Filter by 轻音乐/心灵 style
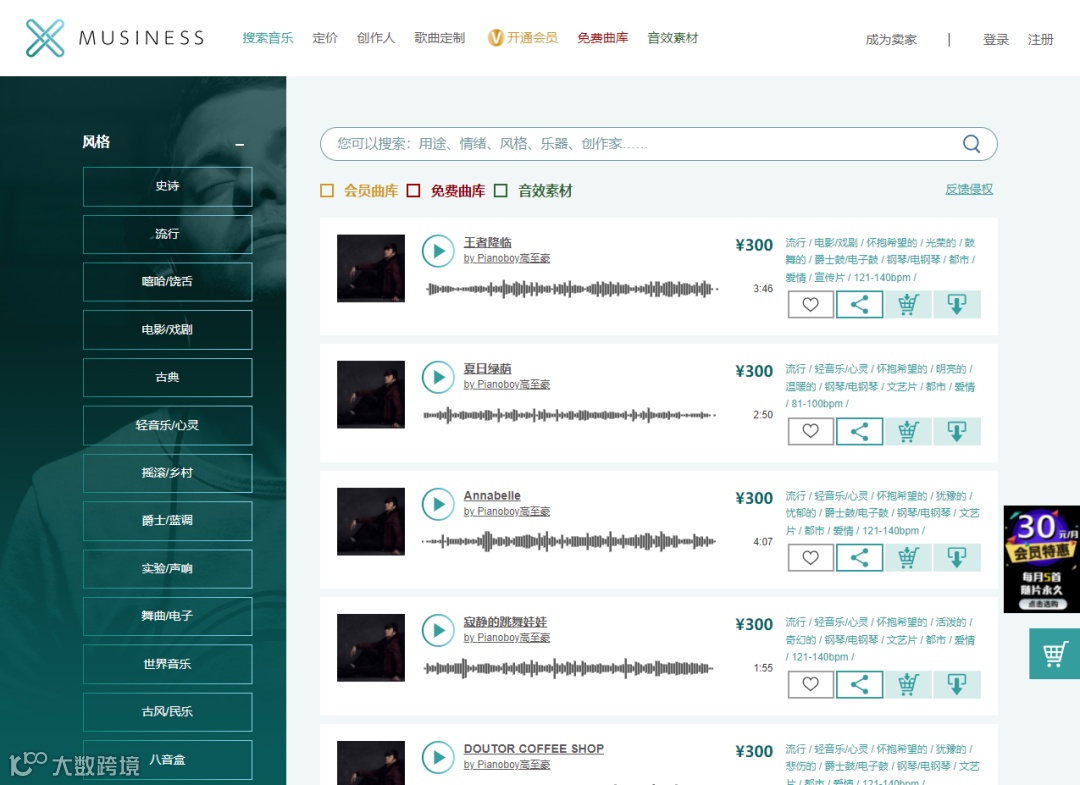 coord(167,425)
